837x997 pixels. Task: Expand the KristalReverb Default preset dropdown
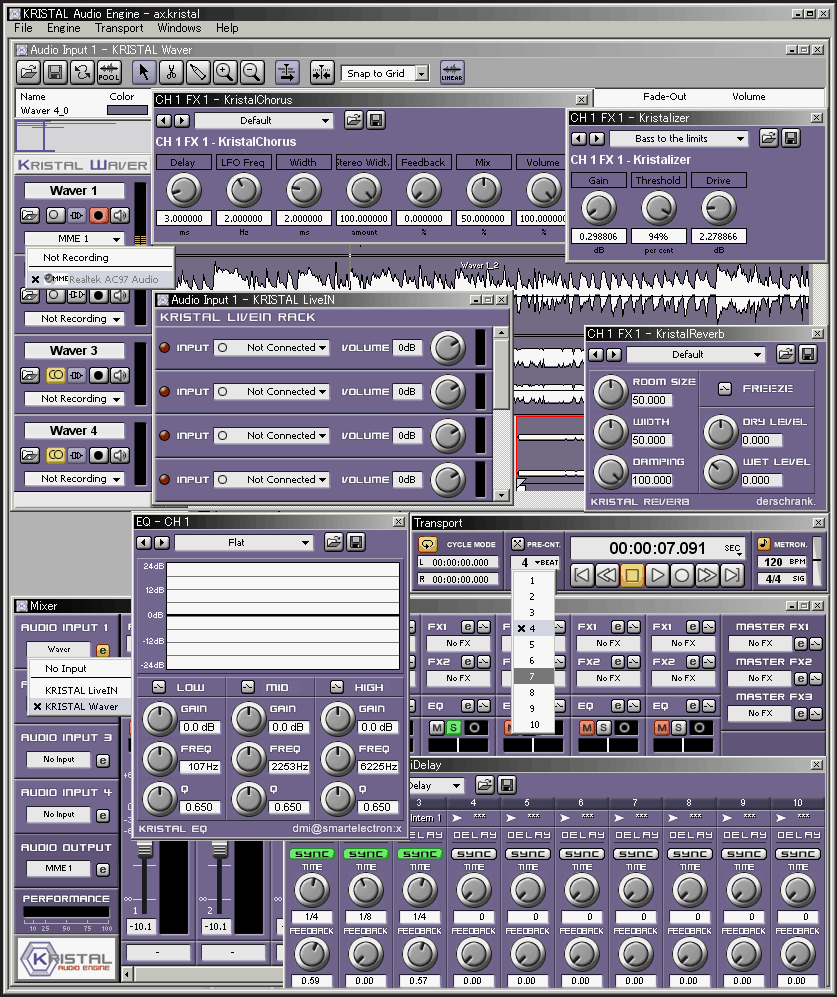(x=696, y=354)
